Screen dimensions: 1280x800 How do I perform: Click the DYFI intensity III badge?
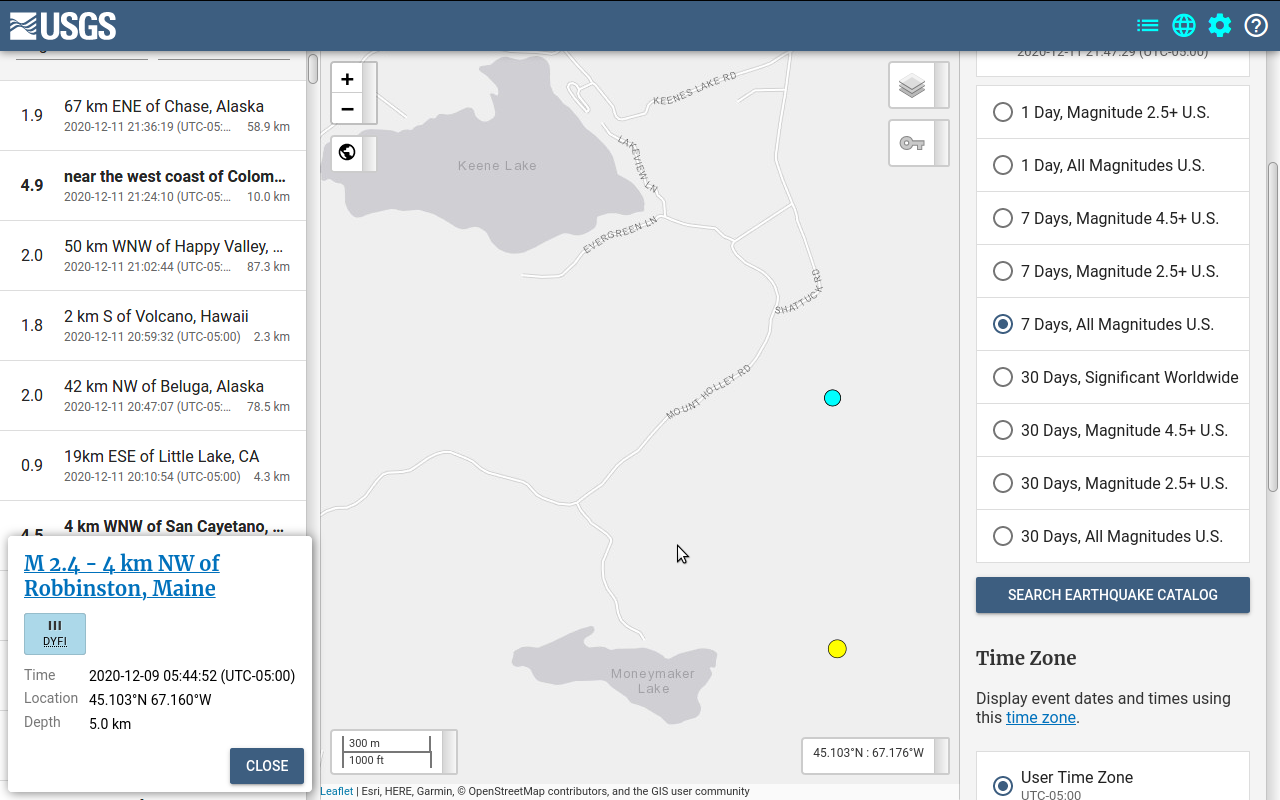coord(55,634)
